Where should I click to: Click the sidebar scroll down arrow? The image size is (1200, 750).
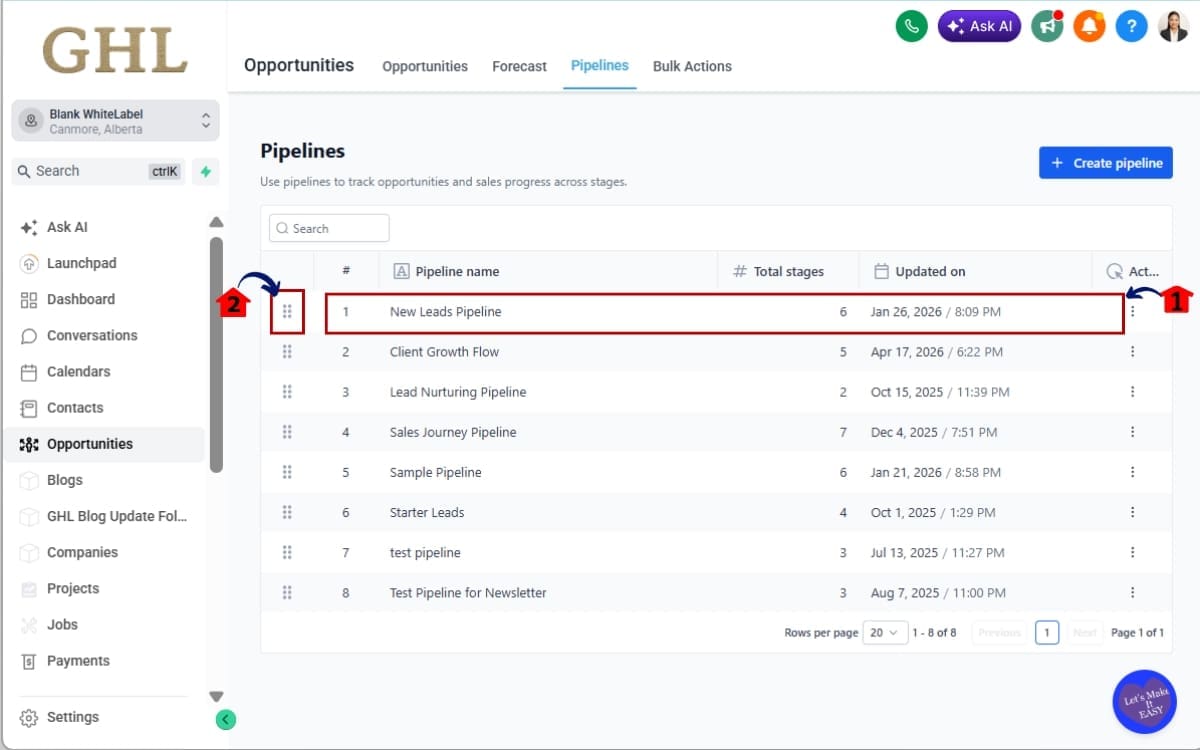click(216, 696)
